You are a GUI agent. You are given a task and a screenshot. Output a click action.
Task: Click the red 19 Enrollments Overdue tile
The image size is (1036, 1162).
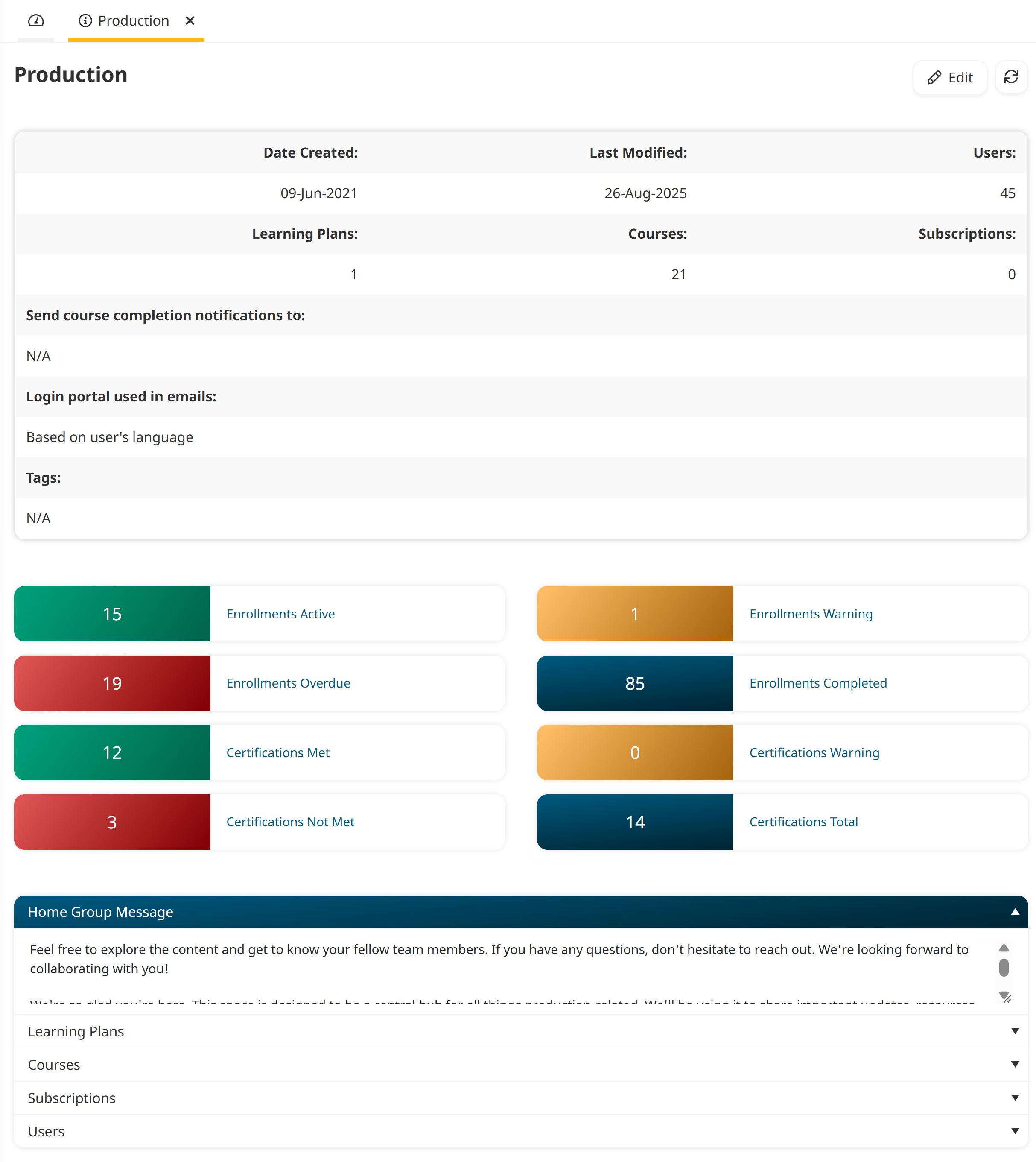point(112,683)
